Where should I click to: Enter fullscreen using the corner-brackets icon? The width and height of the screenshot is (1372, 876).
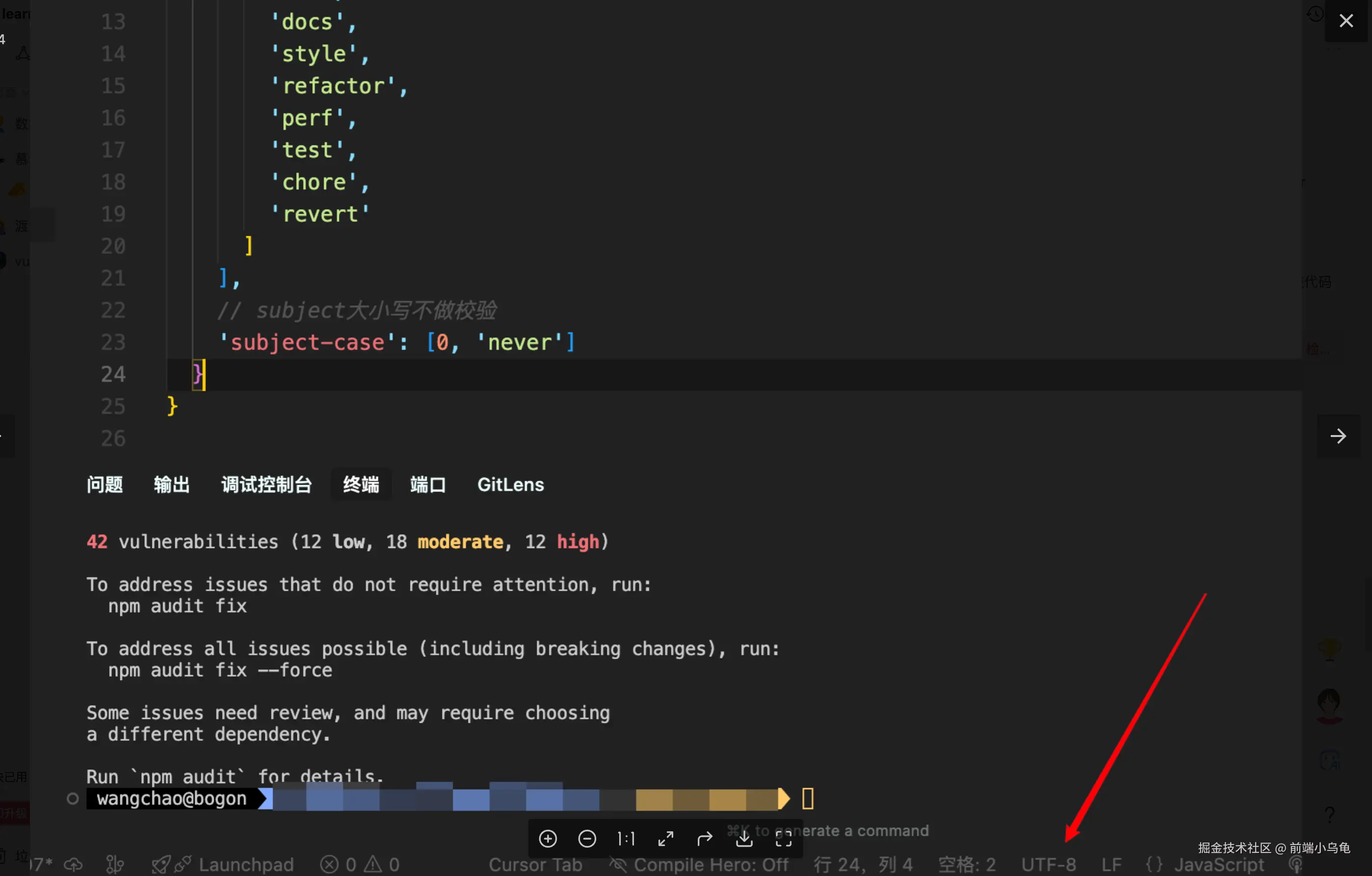pyautogui.click(x=783, y=838)
